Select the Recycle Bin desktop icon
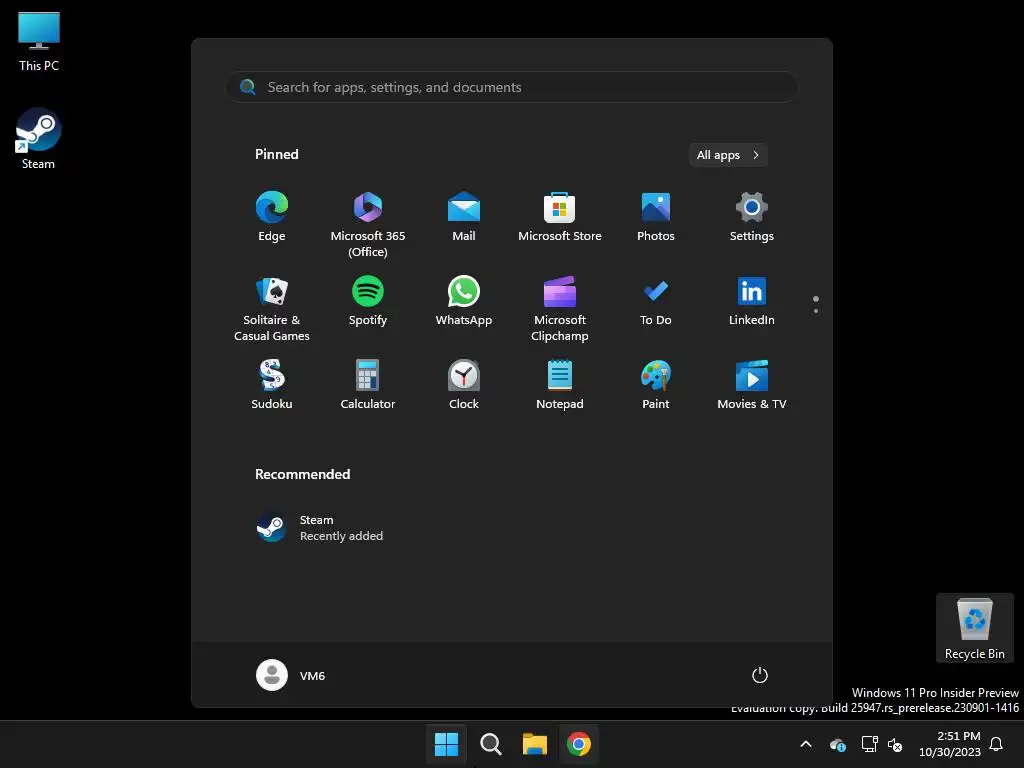 pyautogui.click(x=974, y=628)
